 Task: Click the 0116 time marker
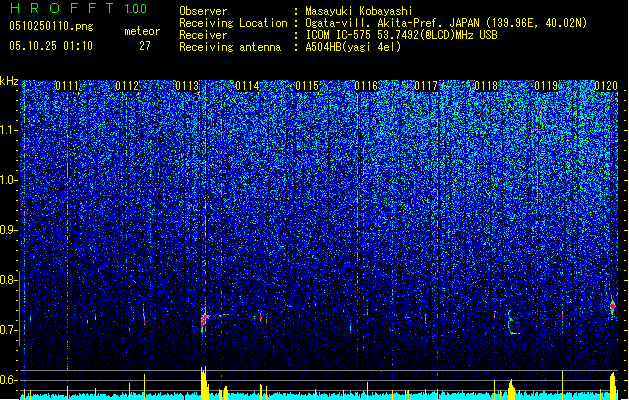[366, 86]
